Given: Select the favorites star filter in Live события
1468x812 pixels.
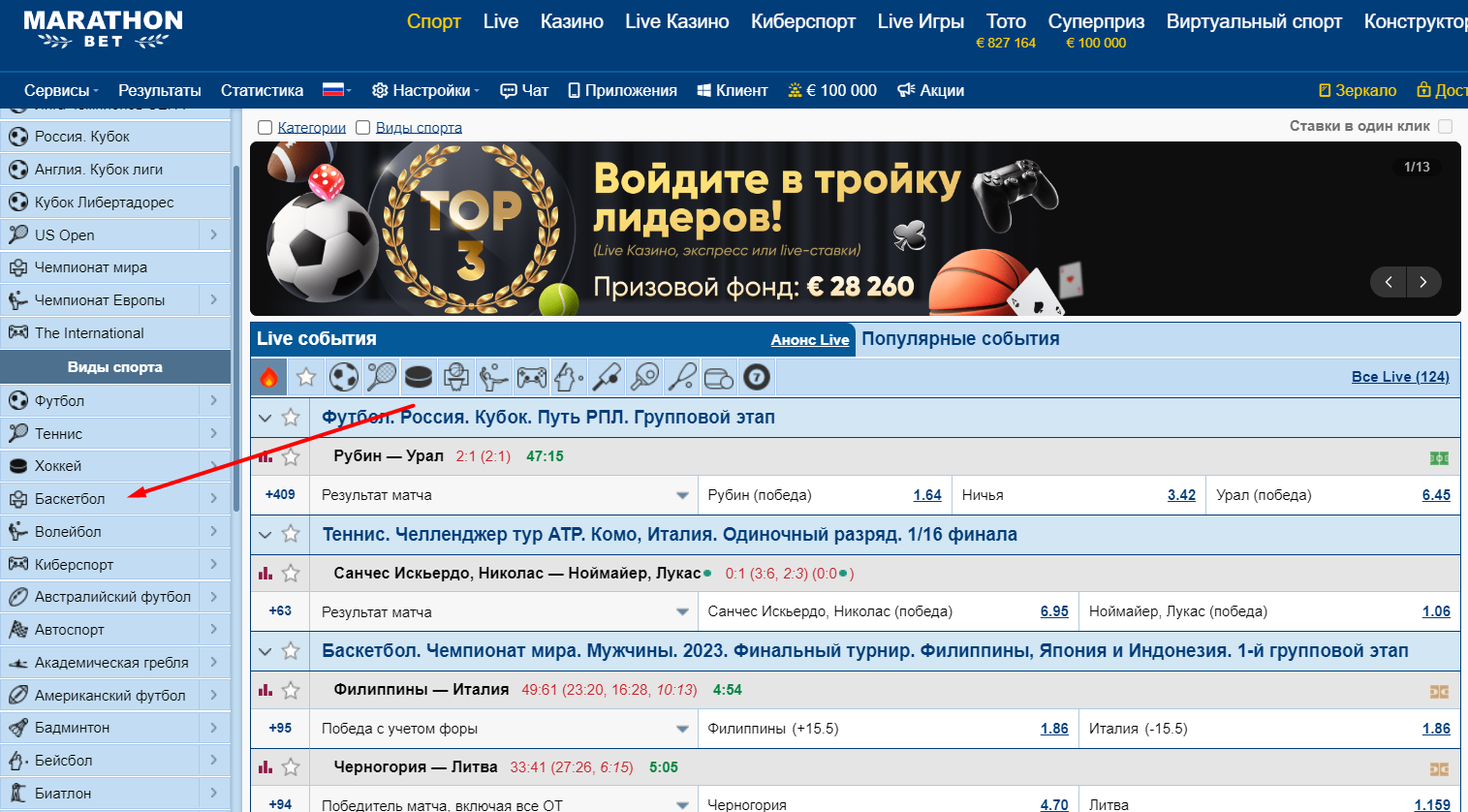Looking at the screenshot, I should click(306, 377).
